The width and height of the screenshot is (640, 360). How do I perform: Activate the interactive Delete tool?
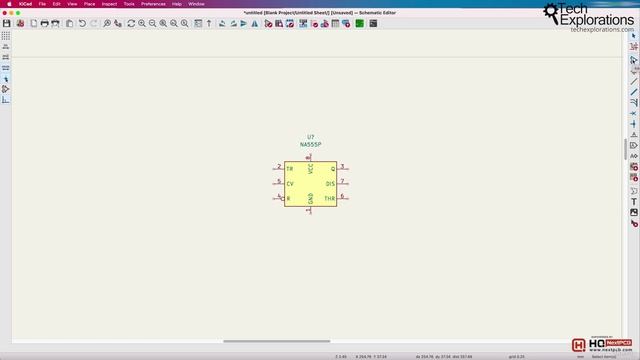[x=633, y=223]
